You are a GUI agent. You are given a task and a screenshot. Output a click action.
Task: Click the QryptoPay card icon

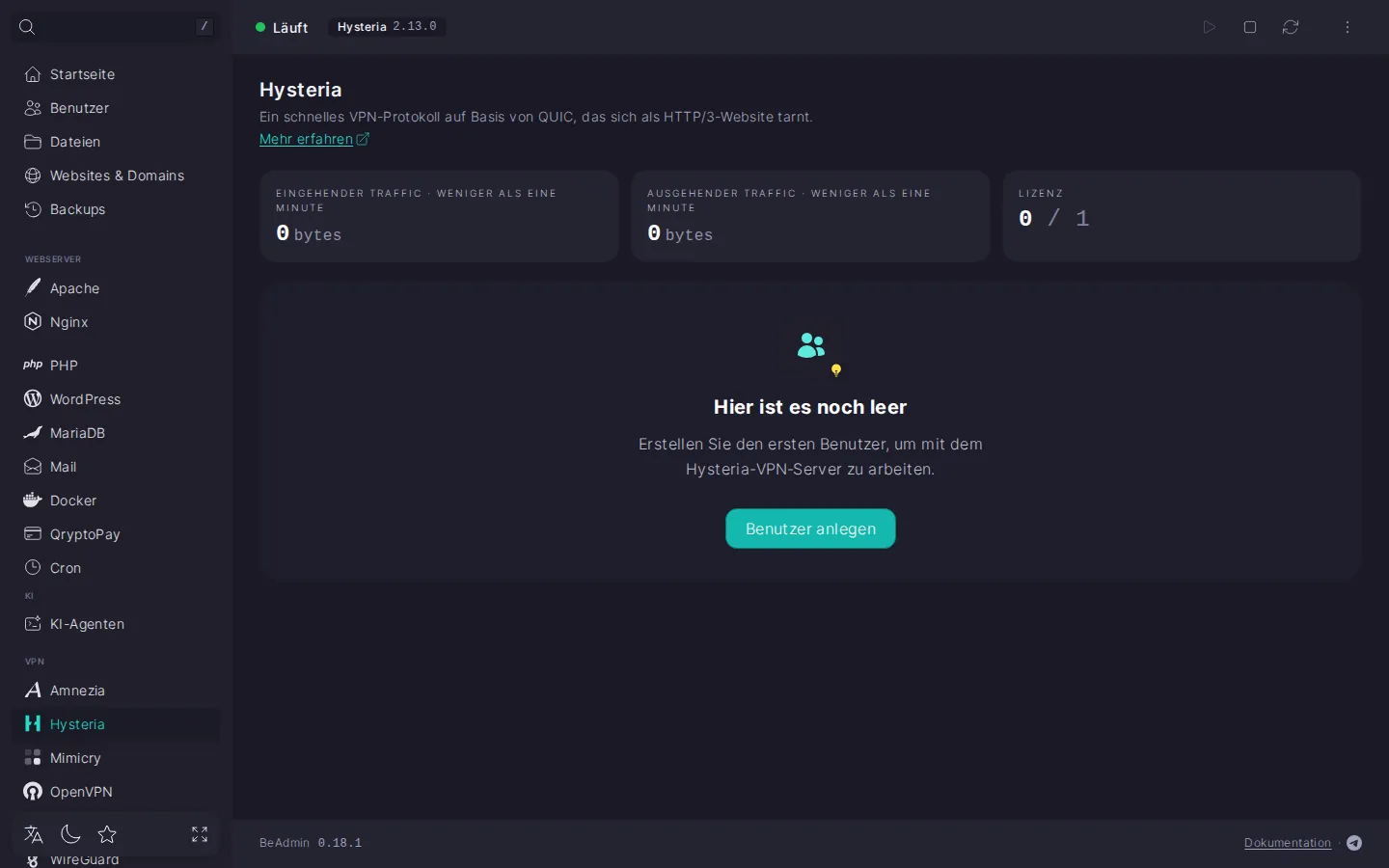pos(33,534)
